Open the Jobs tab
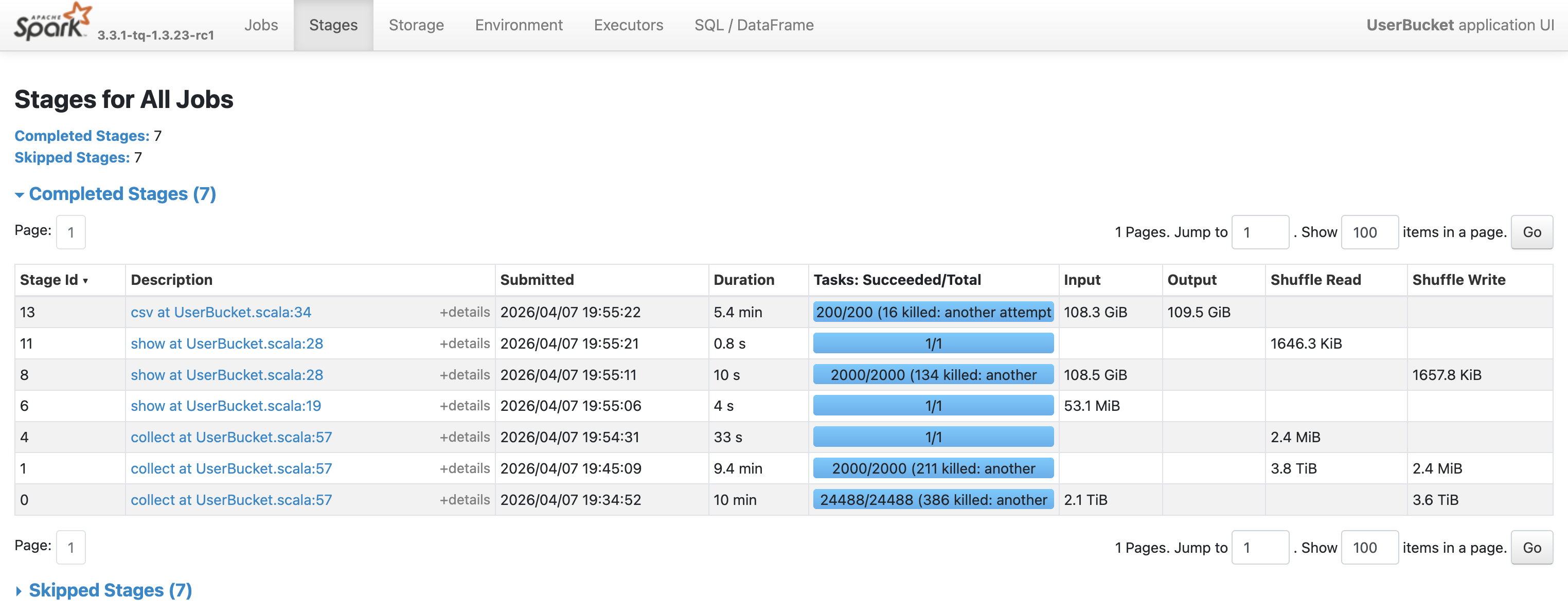Viewport: 1568px width, 616px height. click(x=260, y=25)
